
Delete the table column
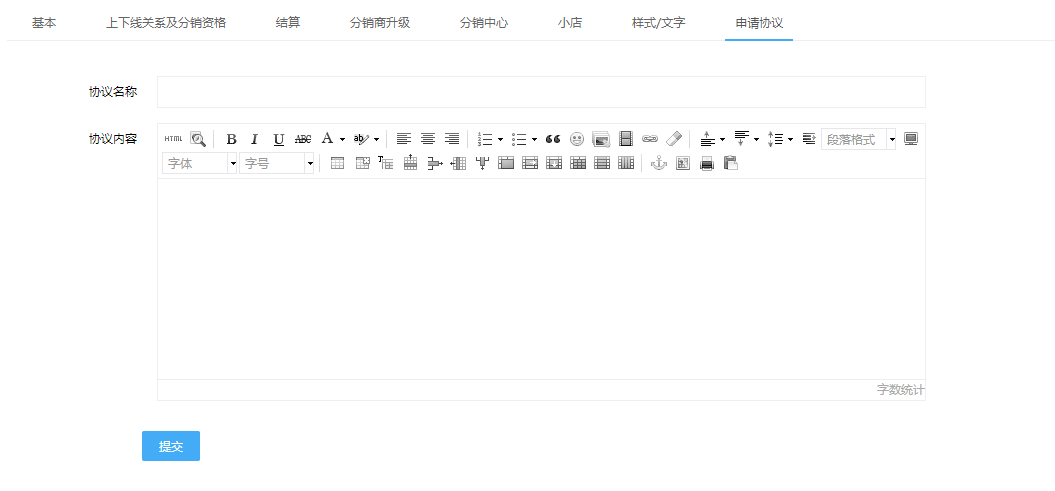click(482, 163)
